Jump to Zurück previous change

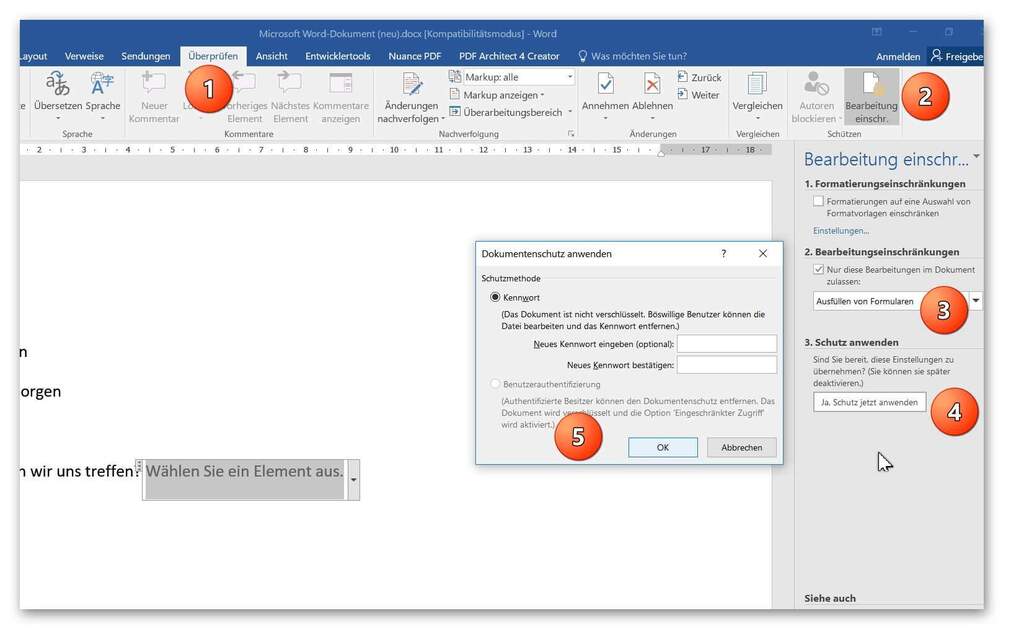(x=699, y=77)
